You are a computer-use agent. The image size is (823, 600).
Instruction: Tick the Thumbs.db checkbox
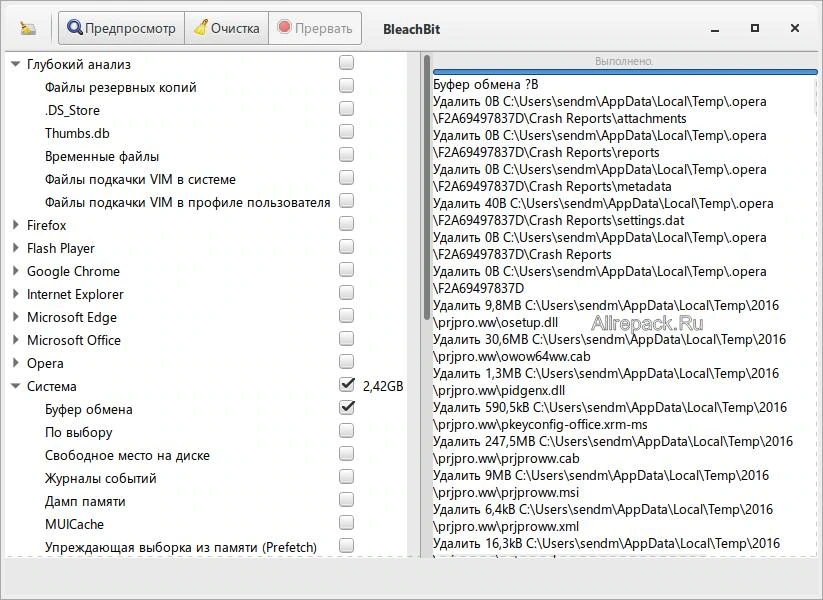click(346, 132)
